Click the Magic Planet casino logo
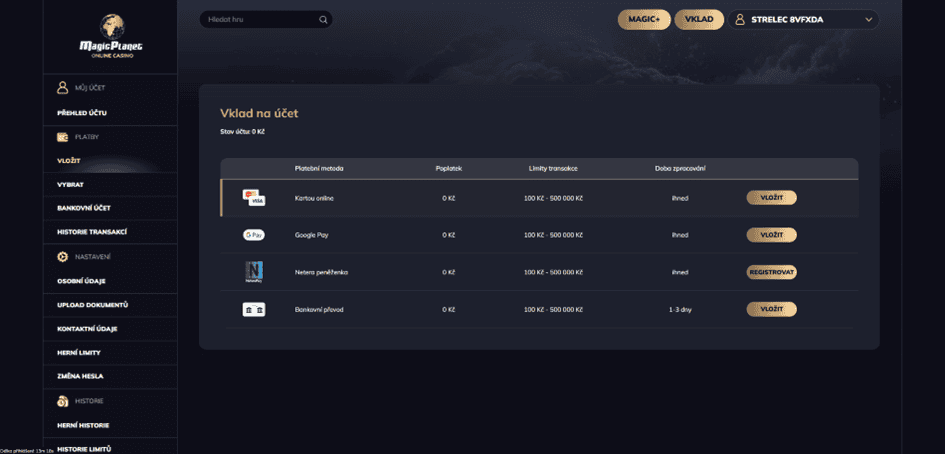Viewport: 945px width, 454px height. (x=111, y=36)
